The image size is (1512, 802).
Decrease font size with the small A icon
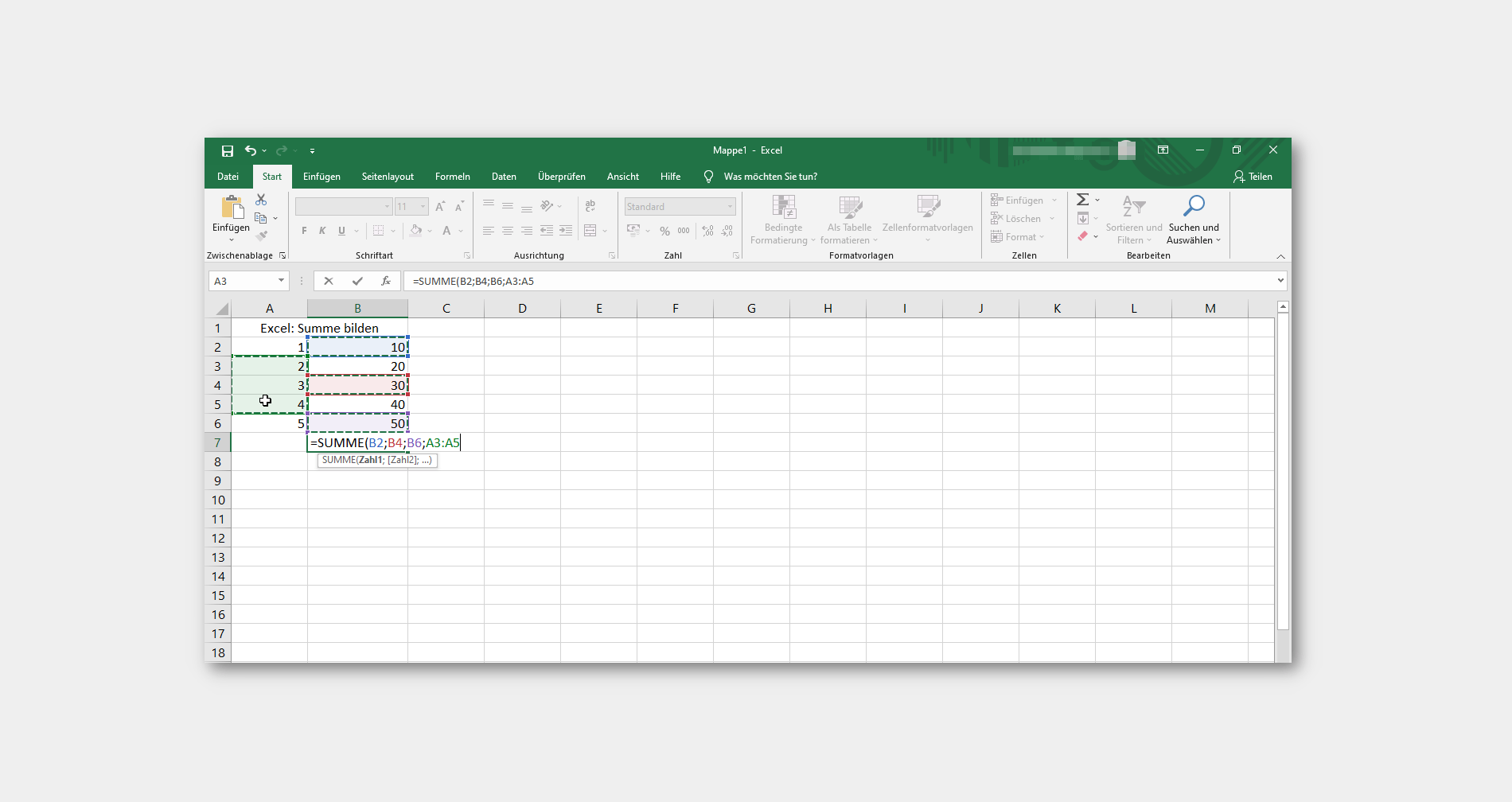pos(459,207)
